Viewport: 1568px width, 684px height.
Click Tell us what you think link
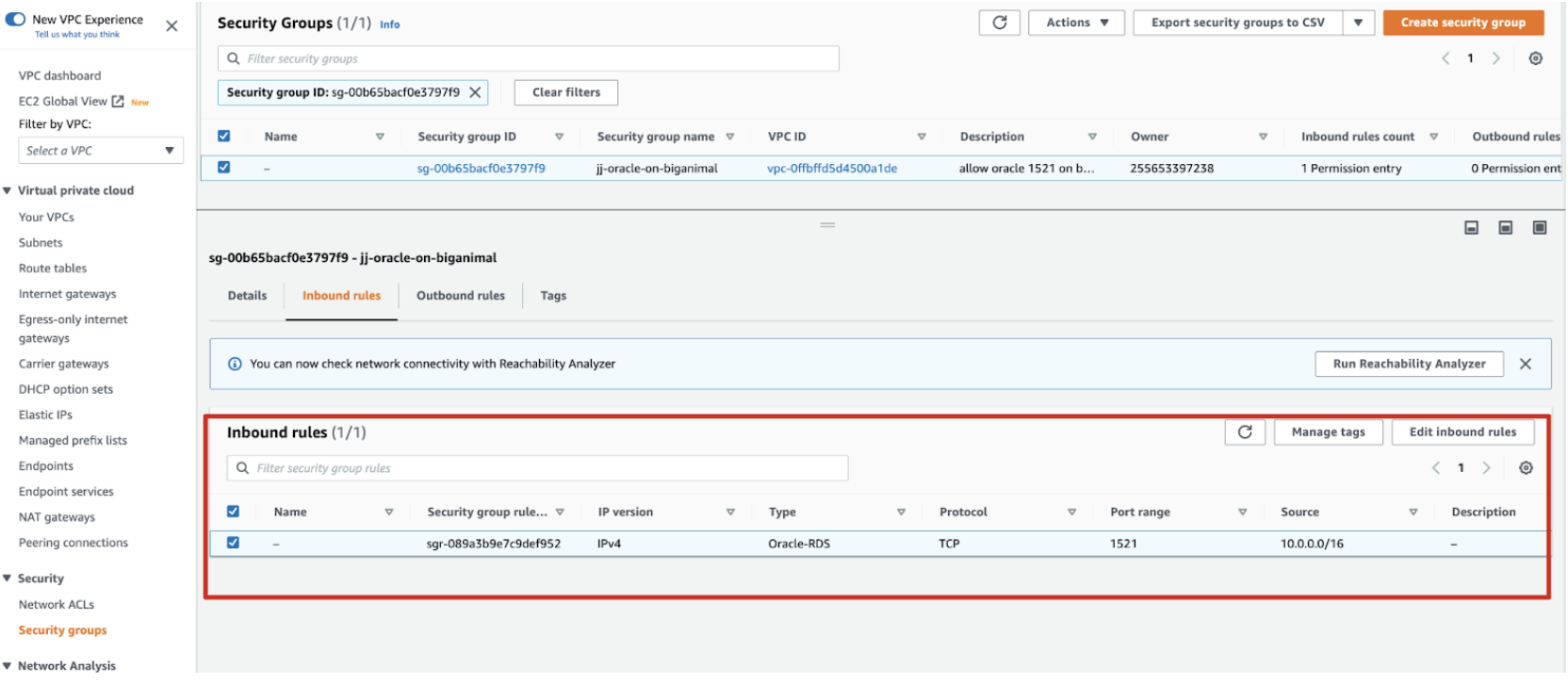coord(77,35)
